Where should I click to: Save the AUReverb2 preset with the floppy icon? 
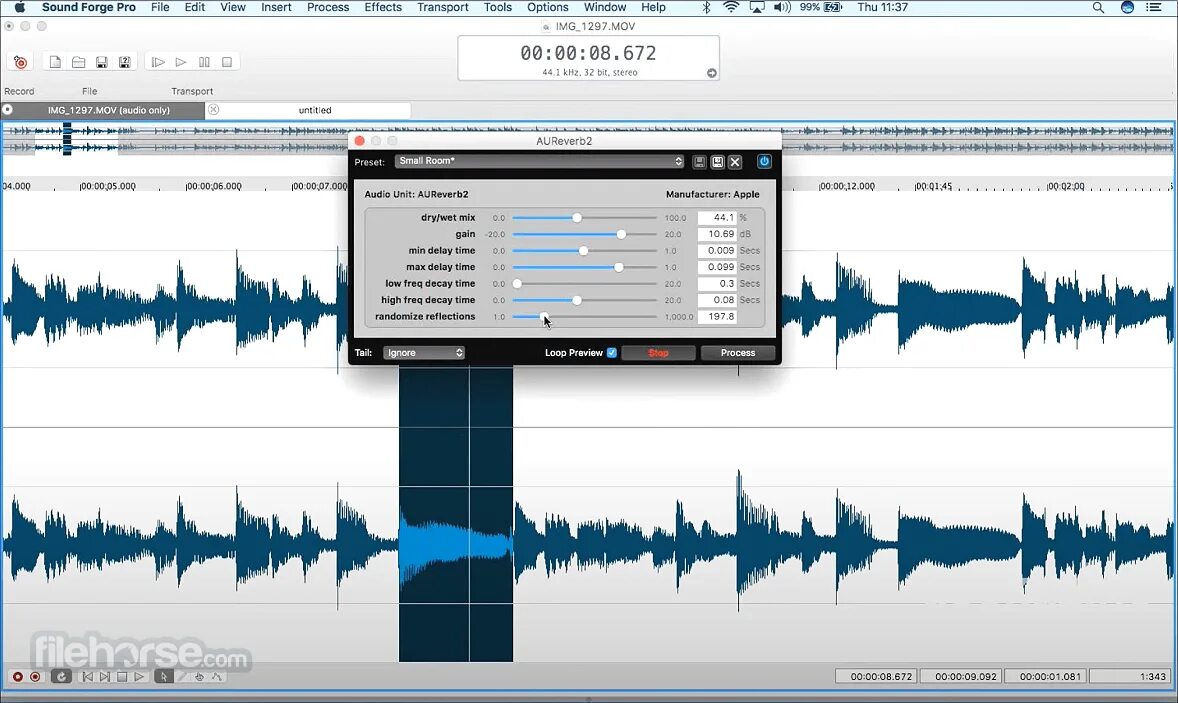(699, 161)
